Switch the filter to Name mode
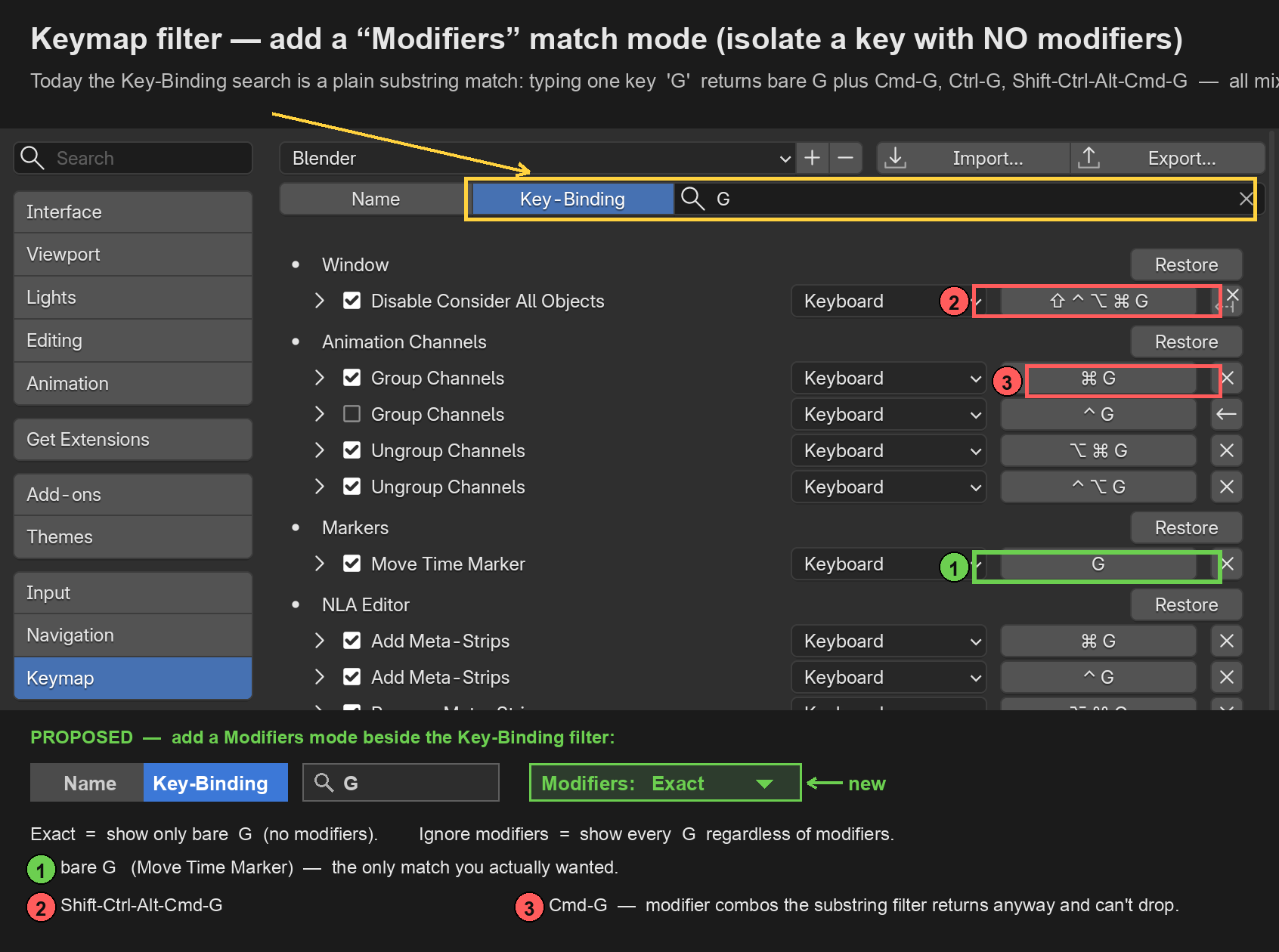 pyautogui.click(x=376, y=199)
